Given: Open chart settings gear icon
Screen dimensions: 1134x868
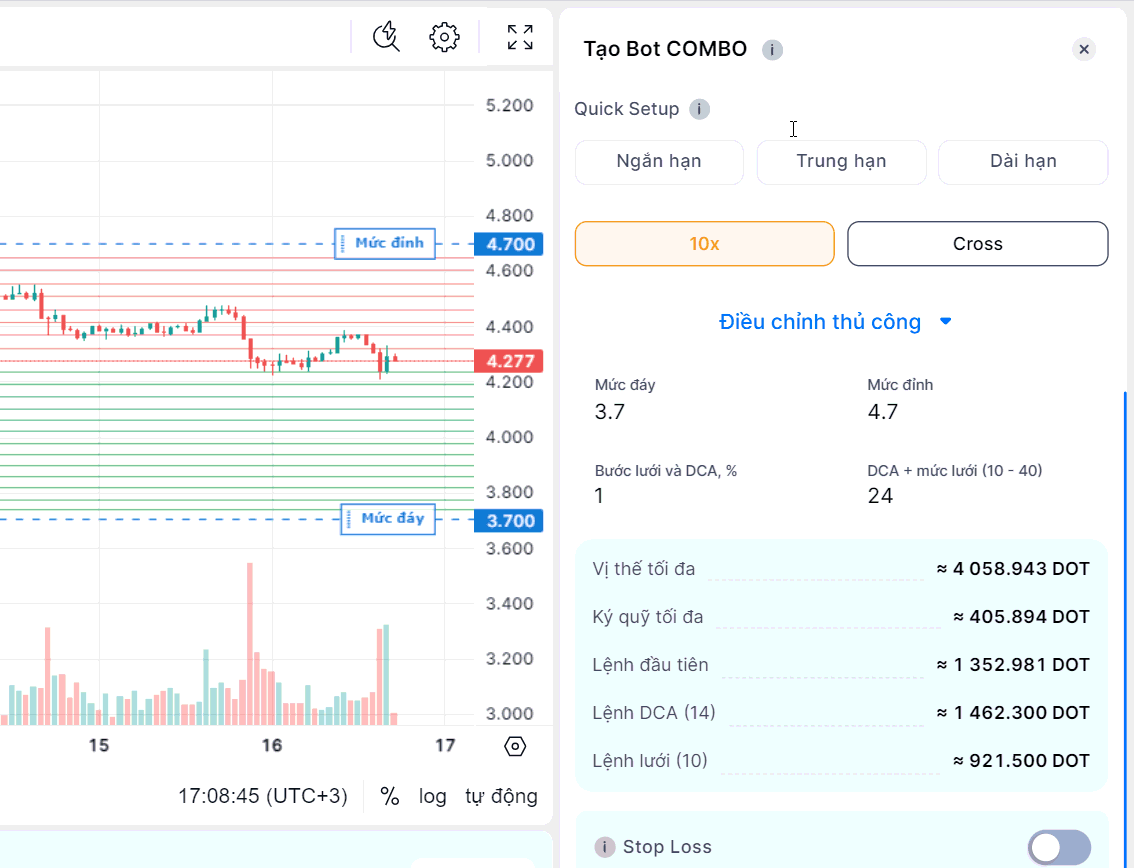Looking at the screenshot, I should [444, 37].
